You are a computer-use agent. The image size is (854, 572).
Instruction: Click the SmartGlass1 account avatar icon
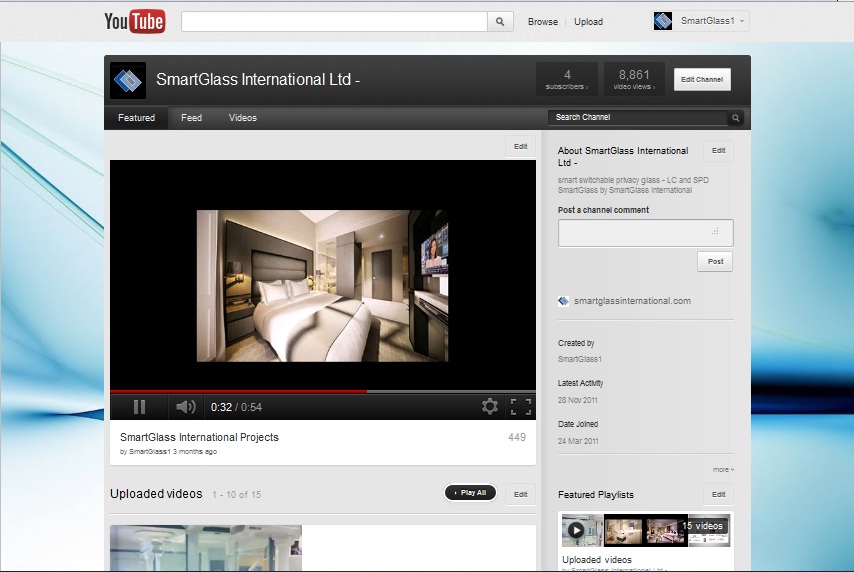[x=663, y=21]
